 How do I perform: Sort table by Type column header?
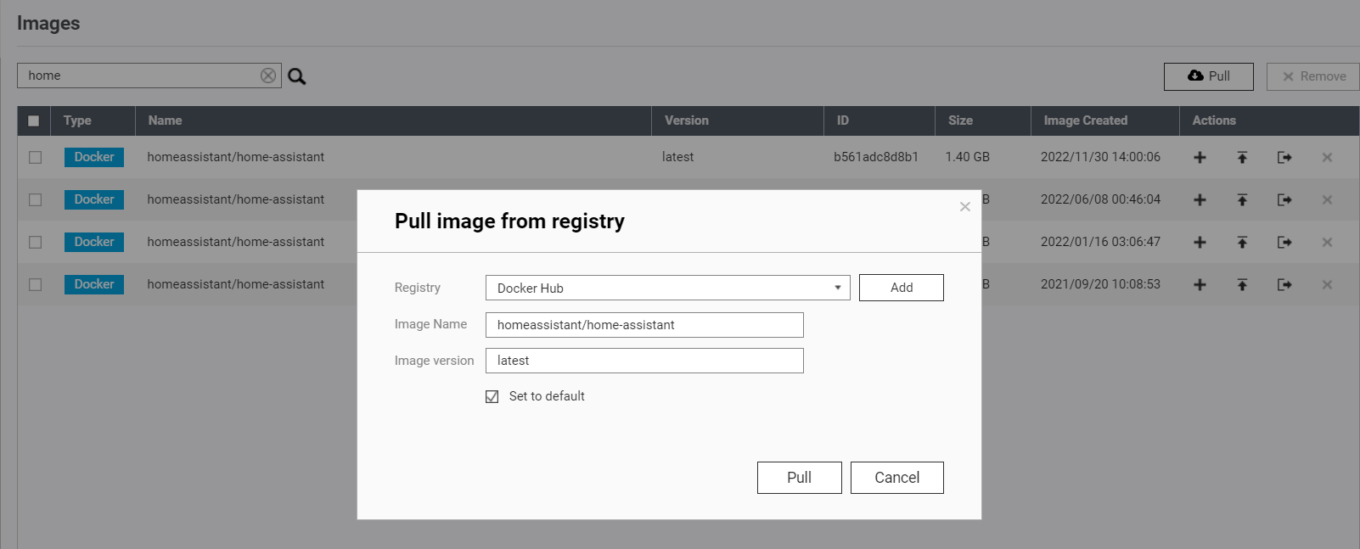coord(77,120)
